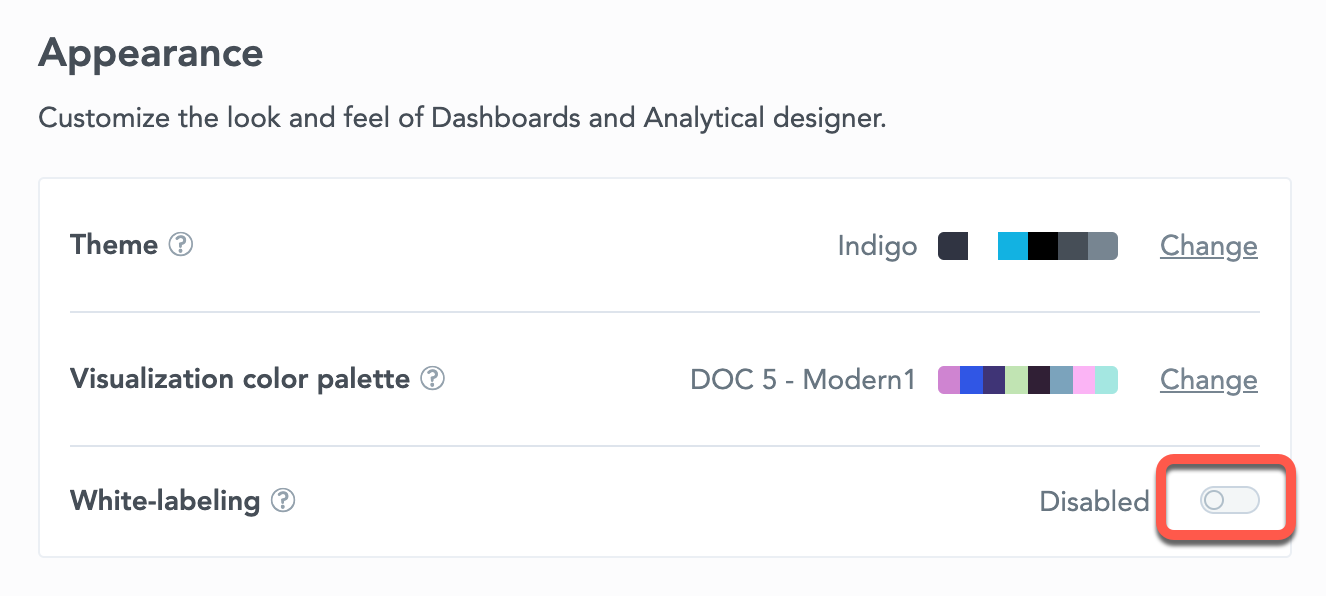The height and width of the screenshot is (596, 1326).
Task: Click the cyan swatch in Theme row
Action: tap(1013, 246)
